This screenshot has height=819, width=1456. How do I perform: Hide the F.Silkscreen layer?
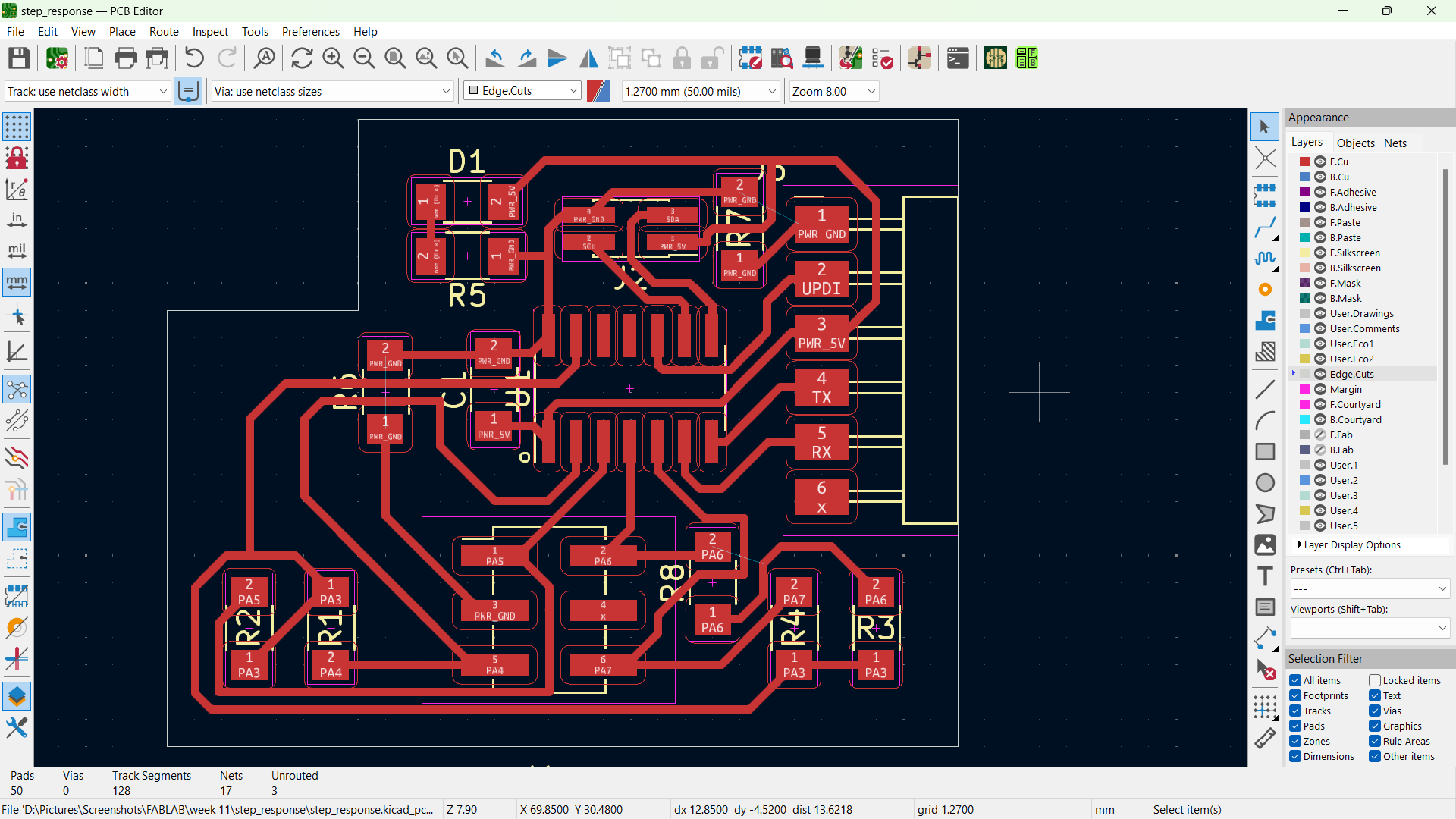1320,253
